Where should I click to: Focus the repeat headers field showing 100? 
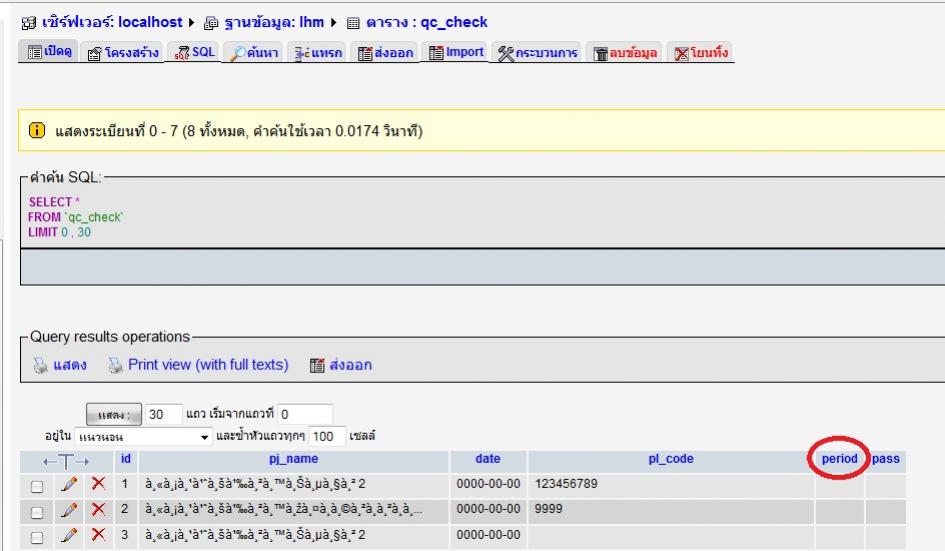point(327,436)
